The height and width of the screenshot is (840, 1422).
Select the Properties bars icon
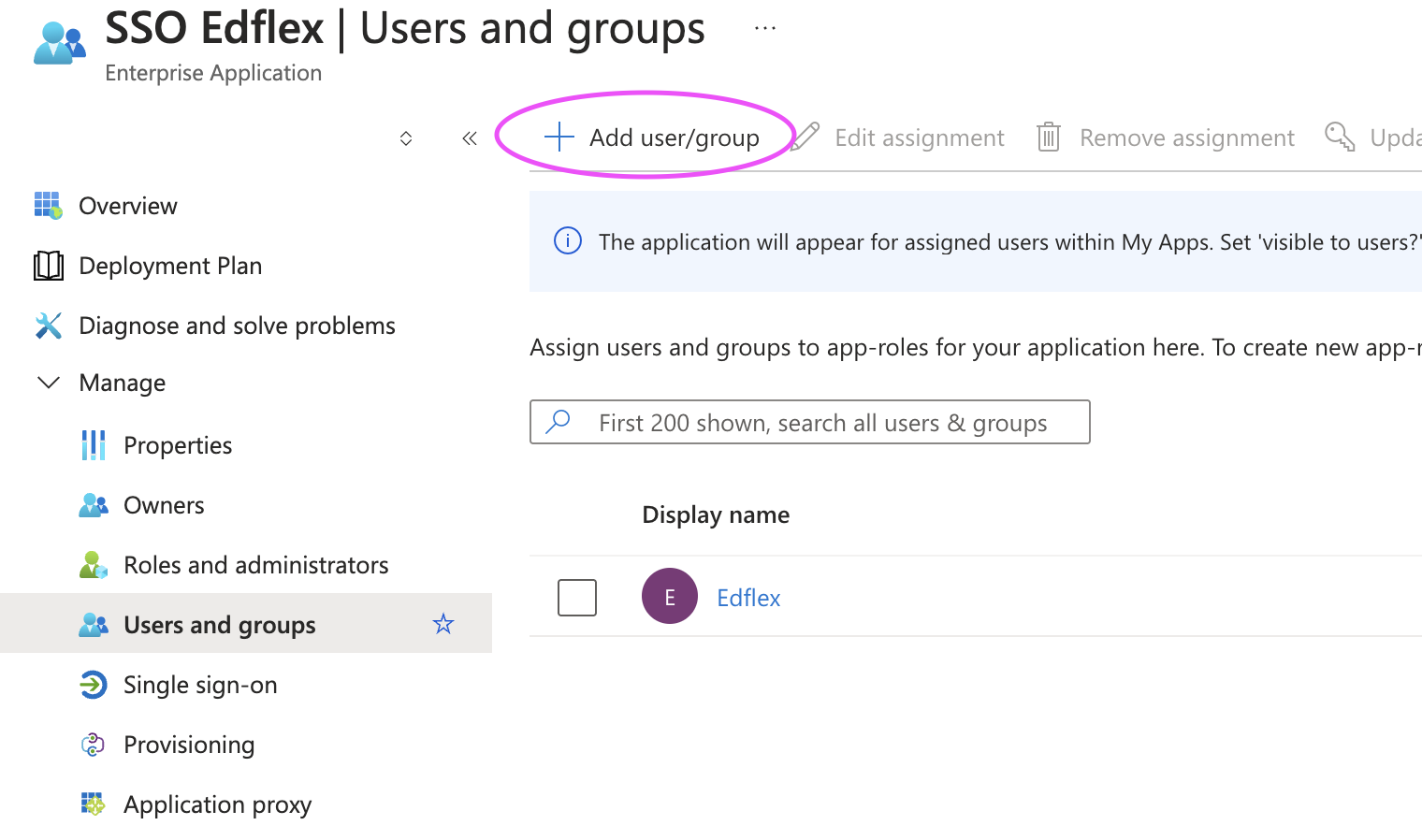coord(93,445)
